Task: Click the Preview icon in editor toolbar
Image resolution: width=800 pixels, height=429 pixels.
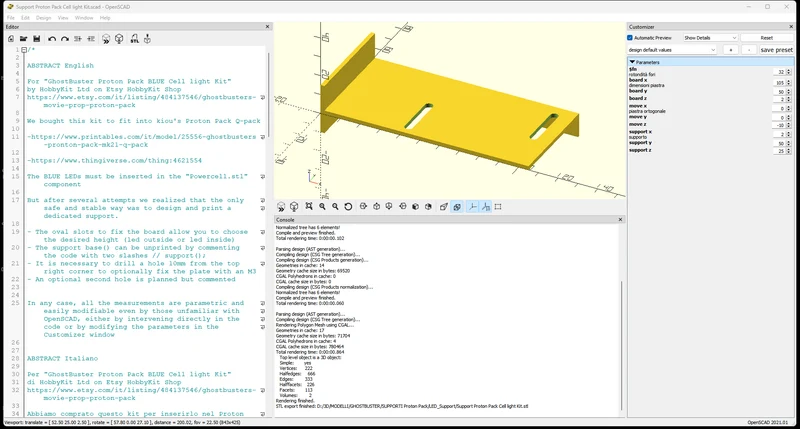Action: point(106,39)
